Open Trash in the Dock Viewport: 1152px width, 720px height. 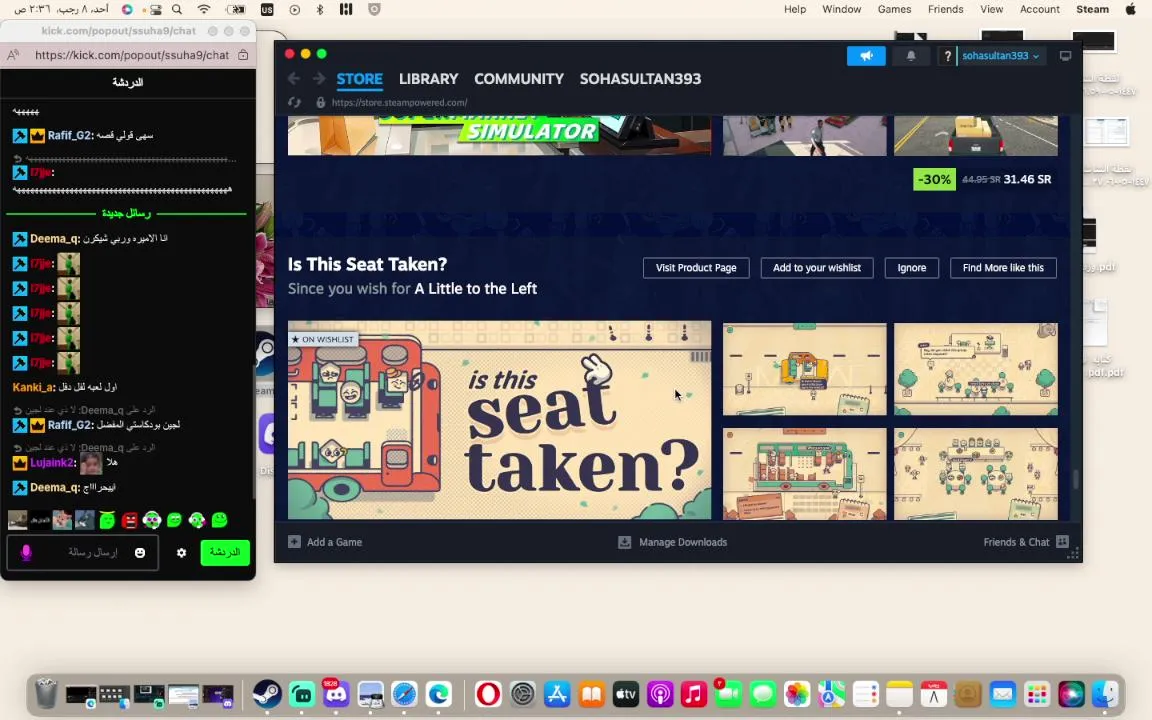(x=46, y=694)
